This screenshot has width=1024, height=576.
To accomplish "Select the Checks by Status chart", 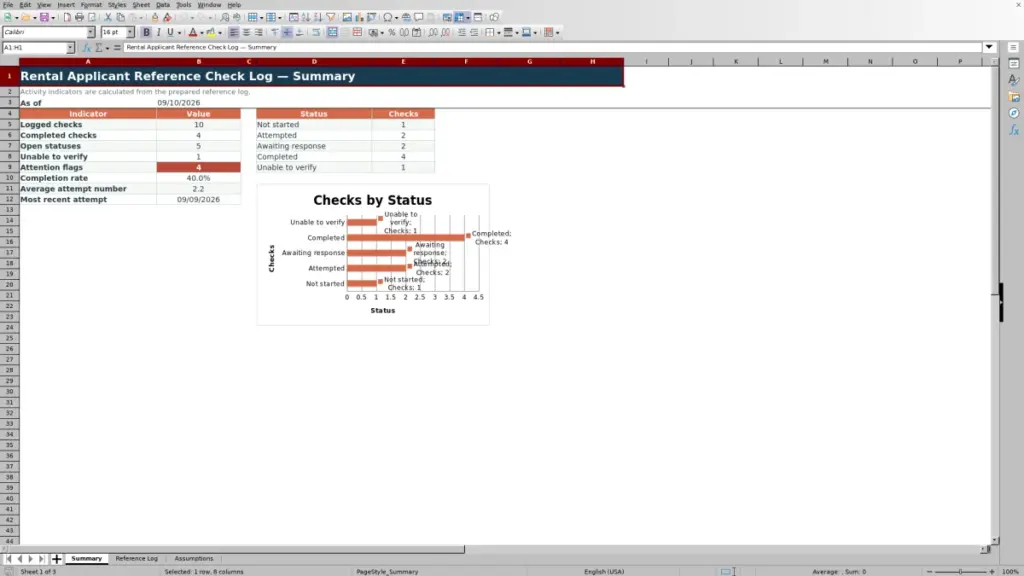I will (x=373, y=255).
